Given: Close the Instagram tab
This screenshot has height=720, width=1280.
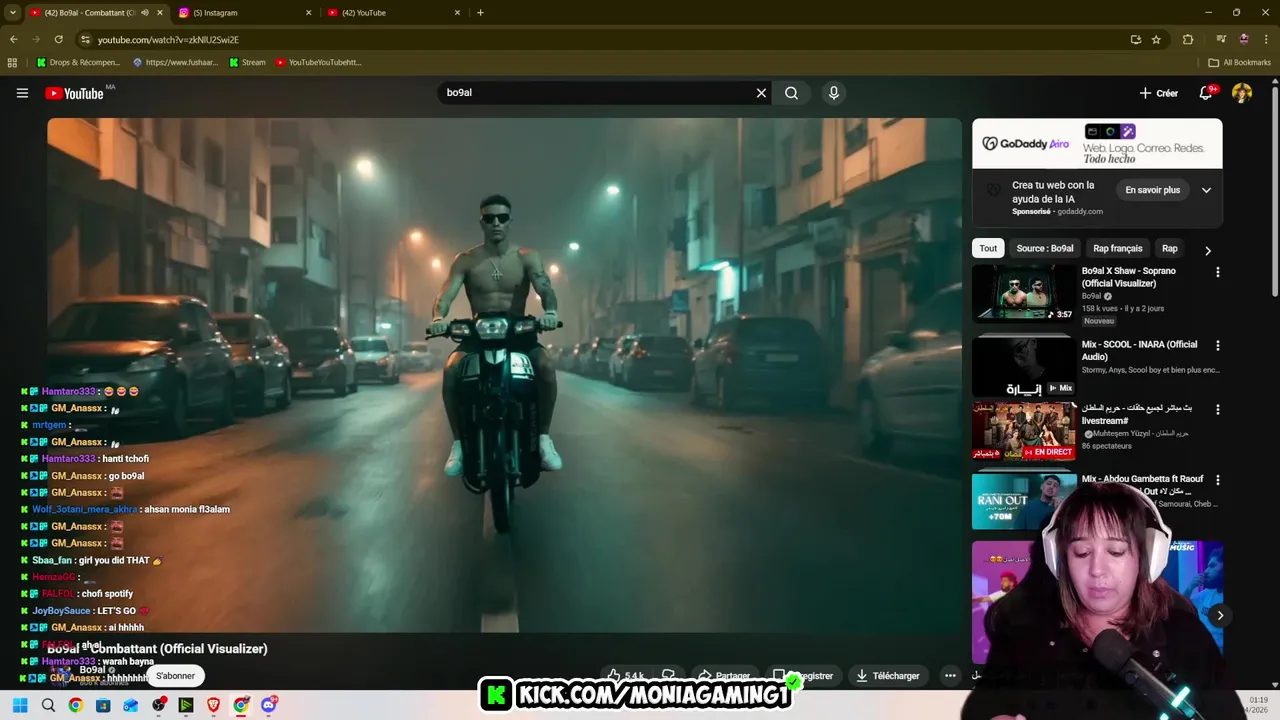Looking at the screenshot, I should coord(308,13).
